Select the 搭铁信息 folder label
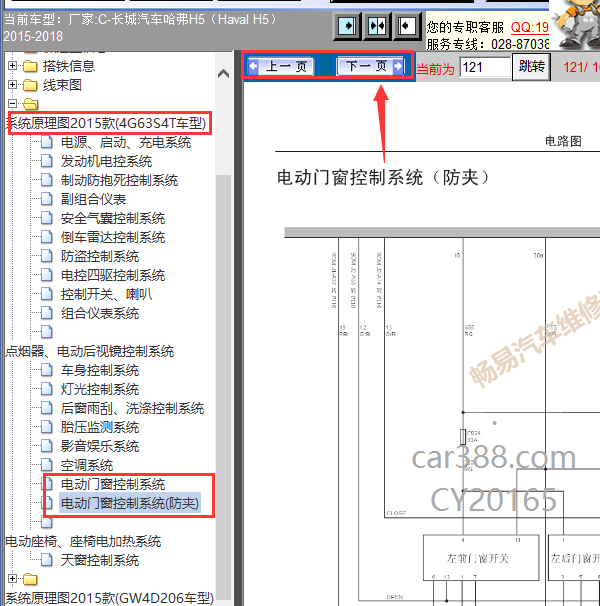This screenshot has width=600, height=606. pos(69,66)
